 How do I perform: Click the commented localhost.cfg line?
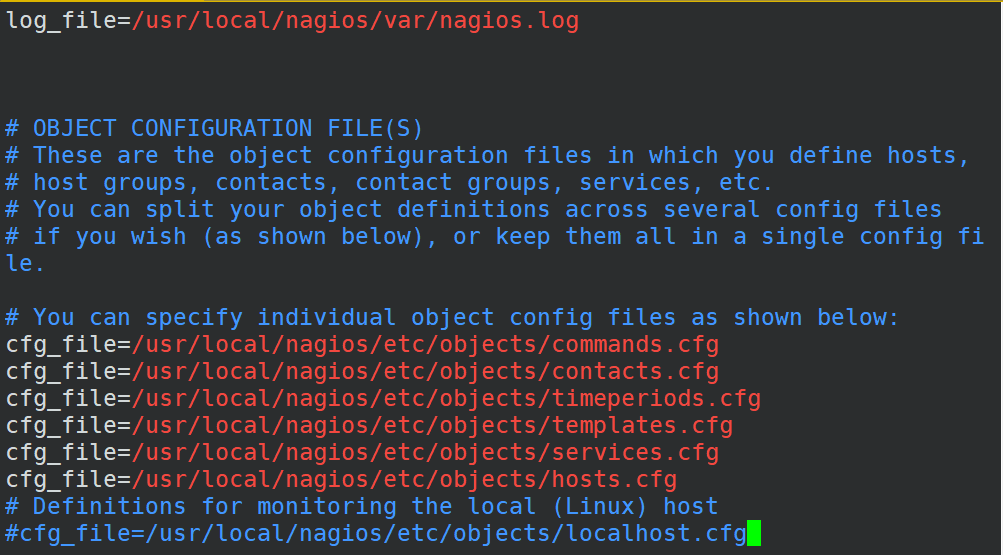[376, 533]
